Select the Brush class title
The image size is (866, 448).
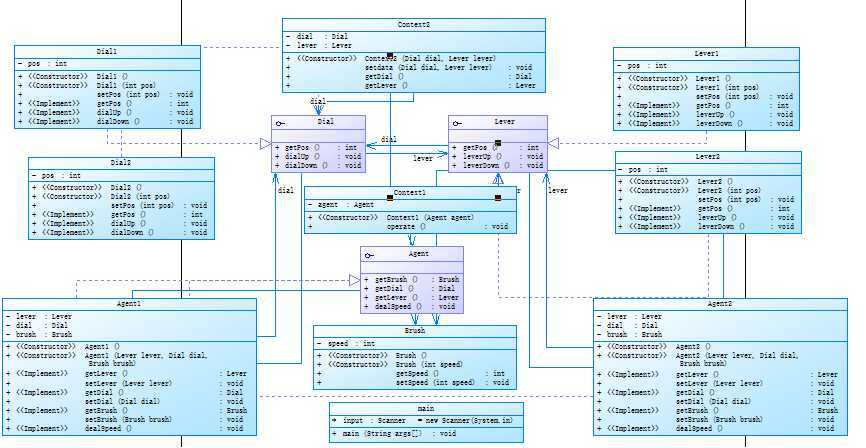tap(414, 330)
